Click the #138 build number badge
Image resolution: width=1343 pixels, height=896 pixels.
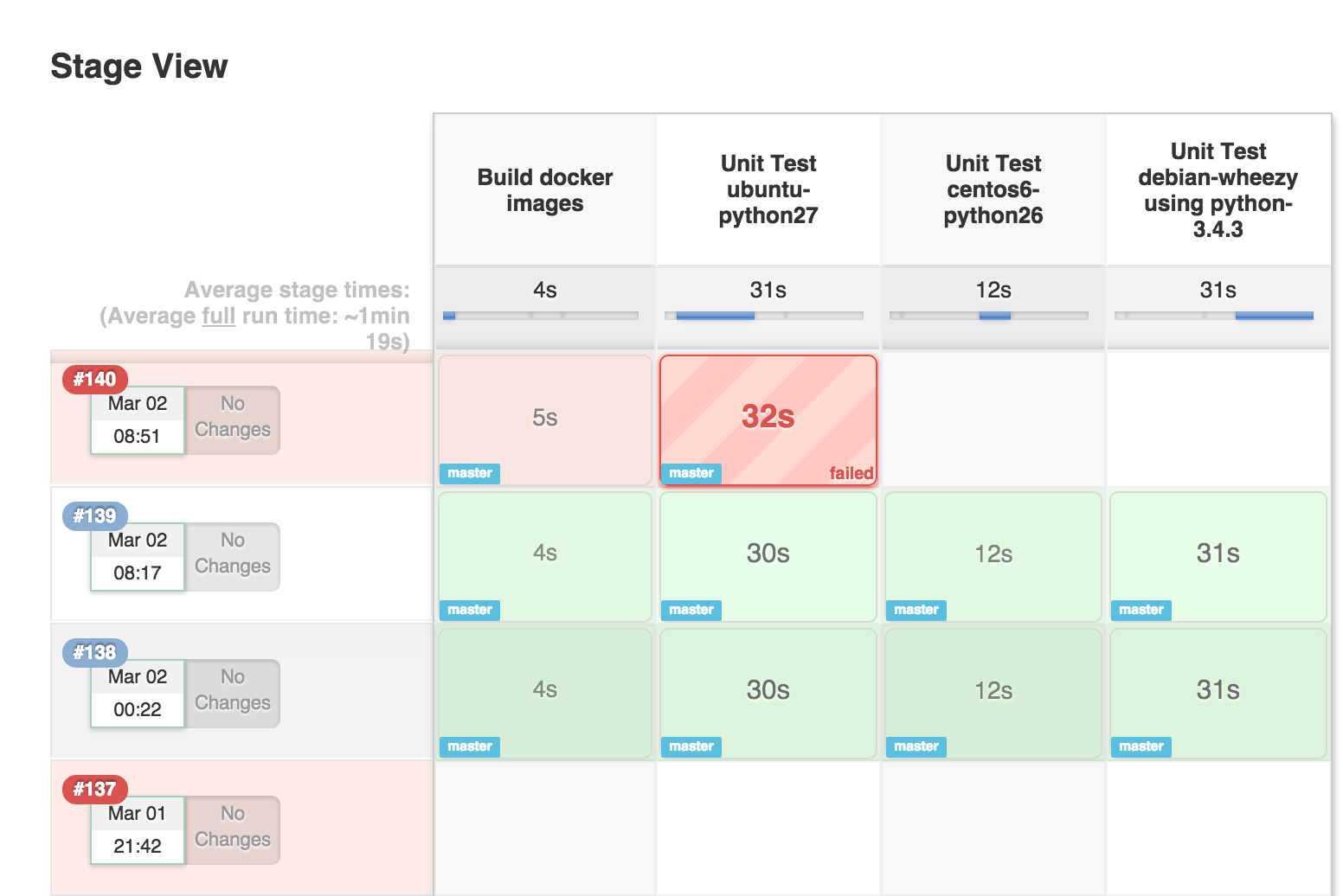click(94, 653)
